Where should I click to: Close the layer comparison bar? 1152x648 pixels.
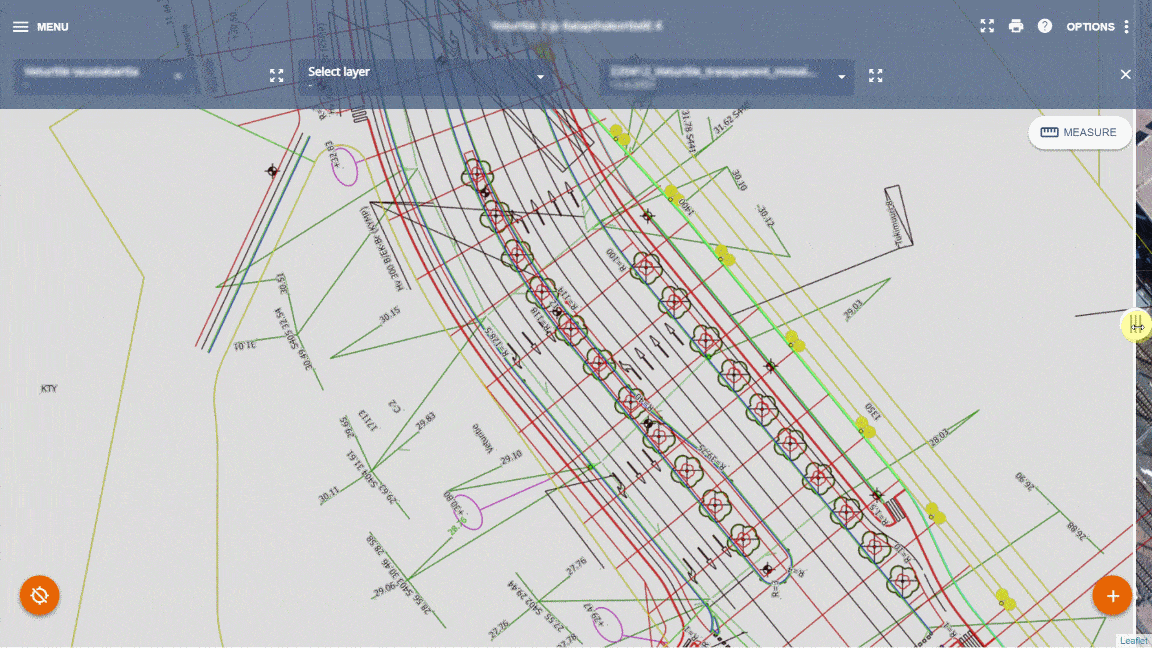pos(1125,74)
